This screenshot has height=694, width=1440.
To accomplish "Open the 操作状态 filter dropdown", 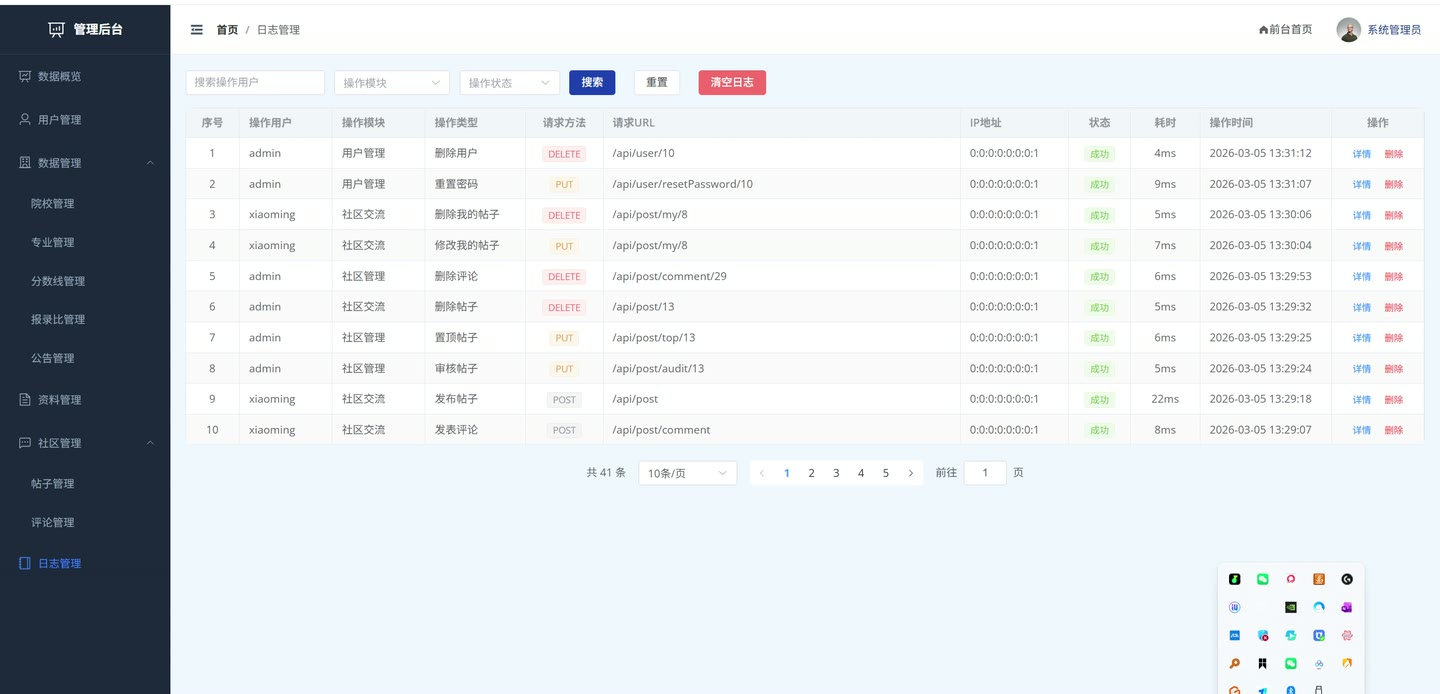I will 510,83.
